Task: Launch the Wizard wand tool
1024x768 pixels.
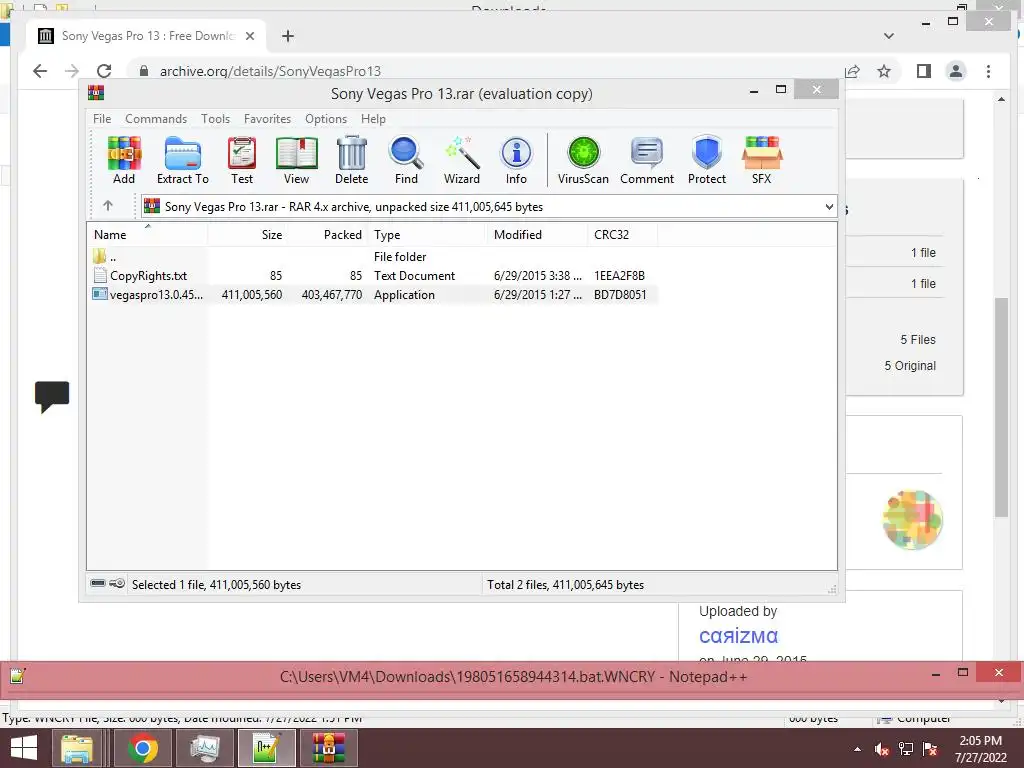Action: (462, 160)
